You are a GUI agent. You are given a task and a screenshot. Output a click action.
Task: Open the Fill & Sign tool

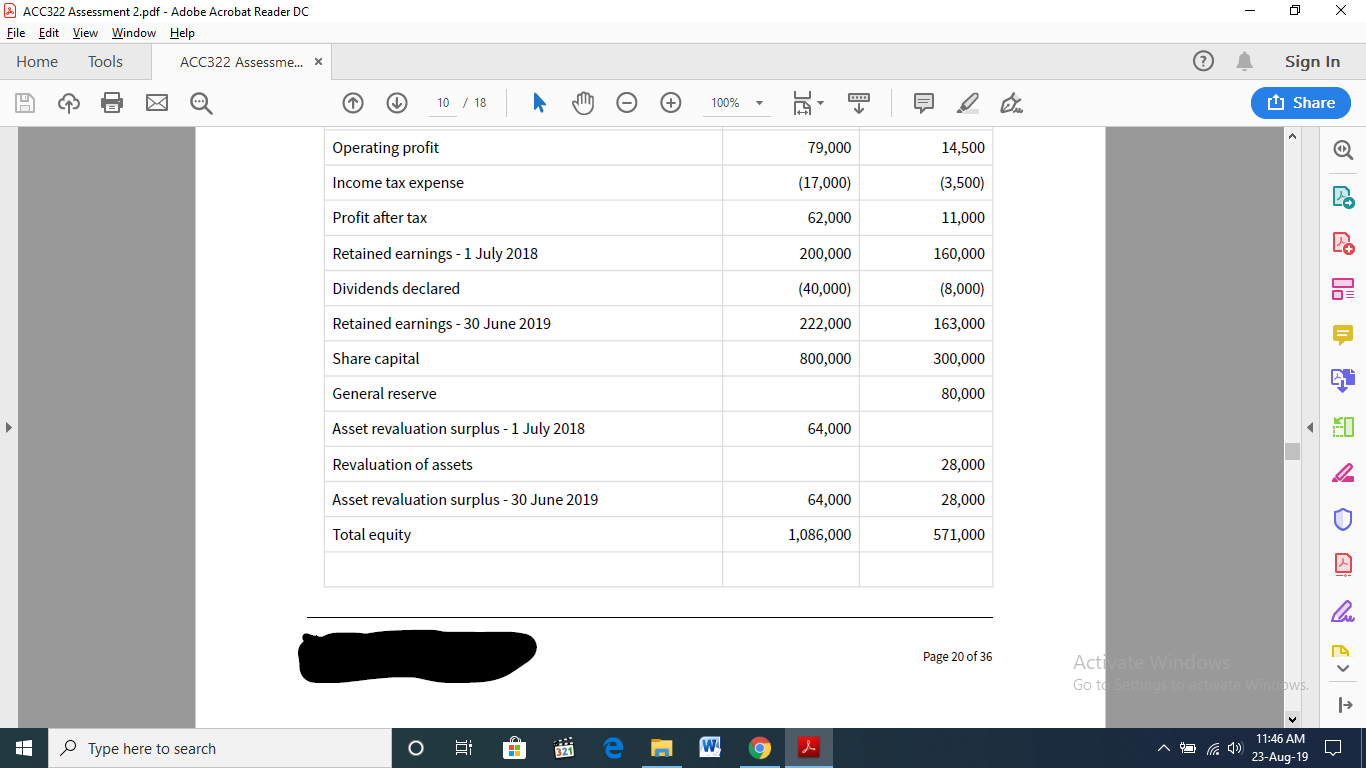pyautogui.click(x=1343, y=610)
